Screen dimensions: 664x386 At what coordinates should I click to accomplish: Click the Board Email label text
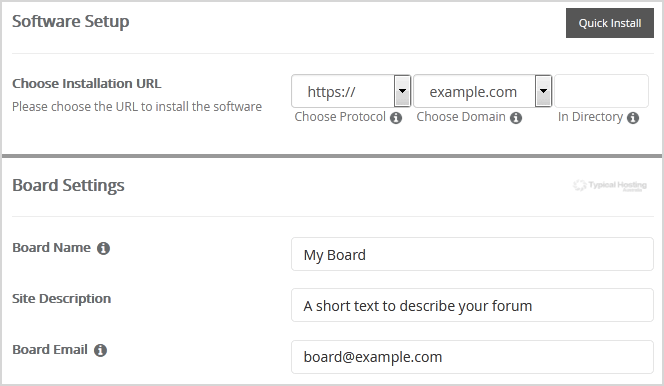pyautogui.click(x=50, y=350)
